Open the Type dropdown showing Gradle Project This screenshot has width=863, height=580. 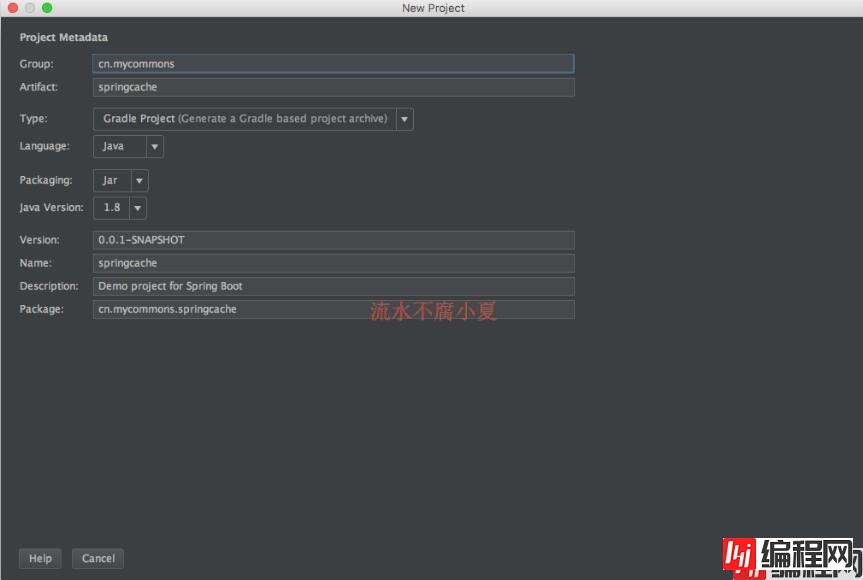click(x=253, y=119)
